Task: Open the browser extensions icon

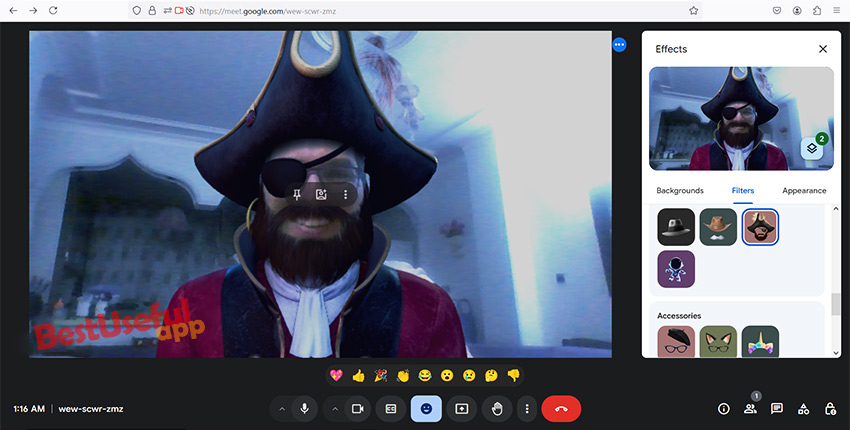Action: point(817,10)
